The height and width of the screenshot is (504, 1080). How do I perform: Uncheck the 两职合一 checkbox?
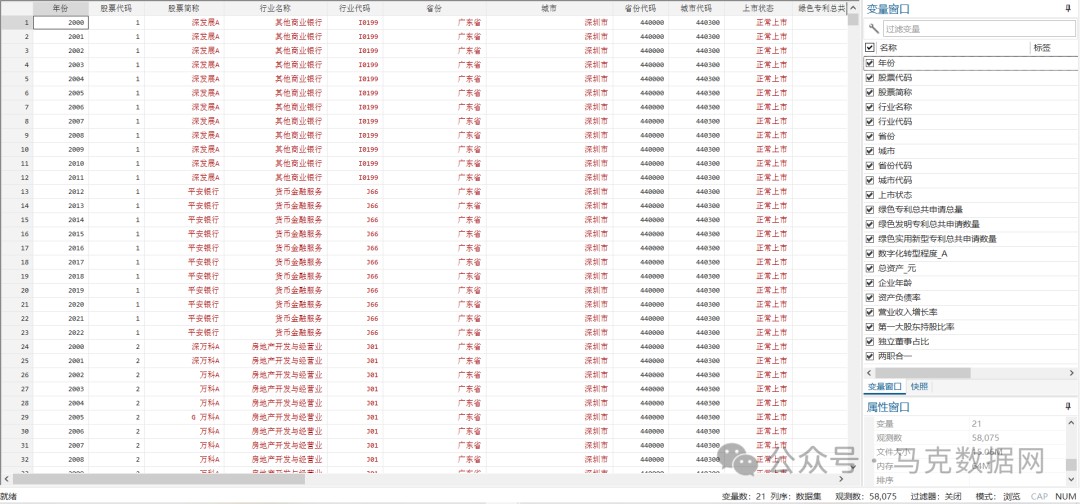(x=869, y=357)
